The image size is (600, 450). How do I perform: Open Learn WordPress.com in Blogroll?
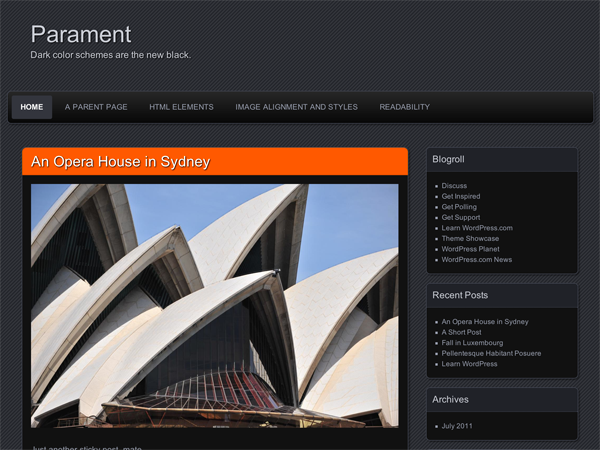coord(477,228)
